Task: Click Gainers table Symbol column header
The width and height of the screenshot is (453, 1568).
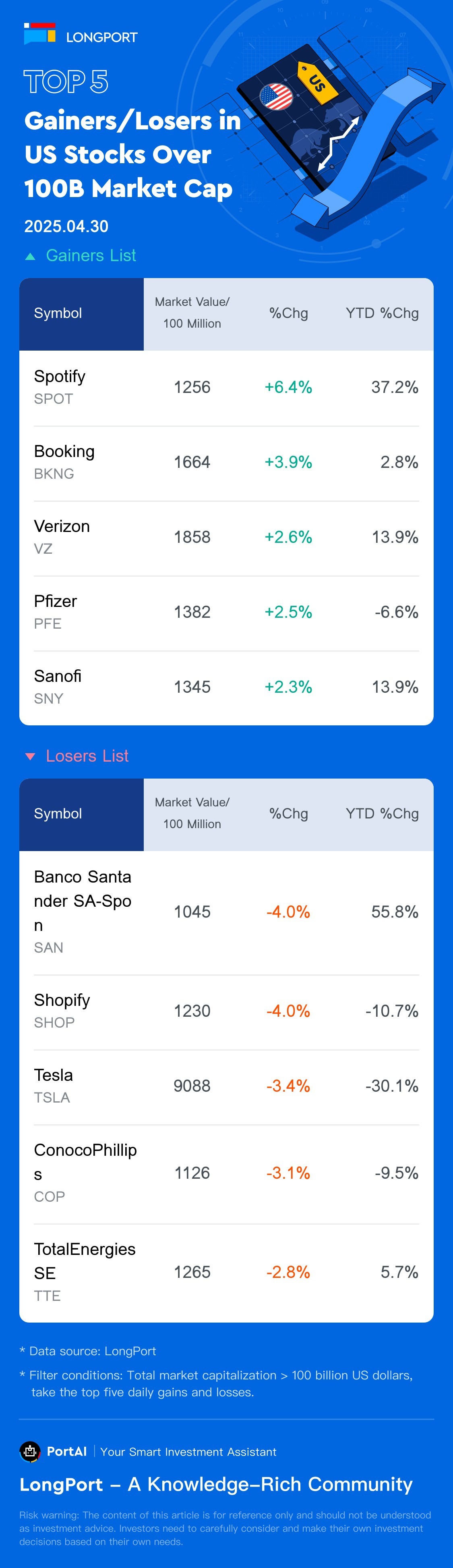Action: [58, 314]
